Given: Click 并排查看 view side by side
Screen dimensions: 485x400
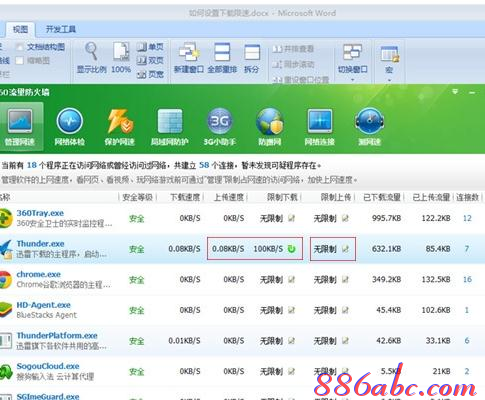Looking at the screenshot, I should (293, 49).
